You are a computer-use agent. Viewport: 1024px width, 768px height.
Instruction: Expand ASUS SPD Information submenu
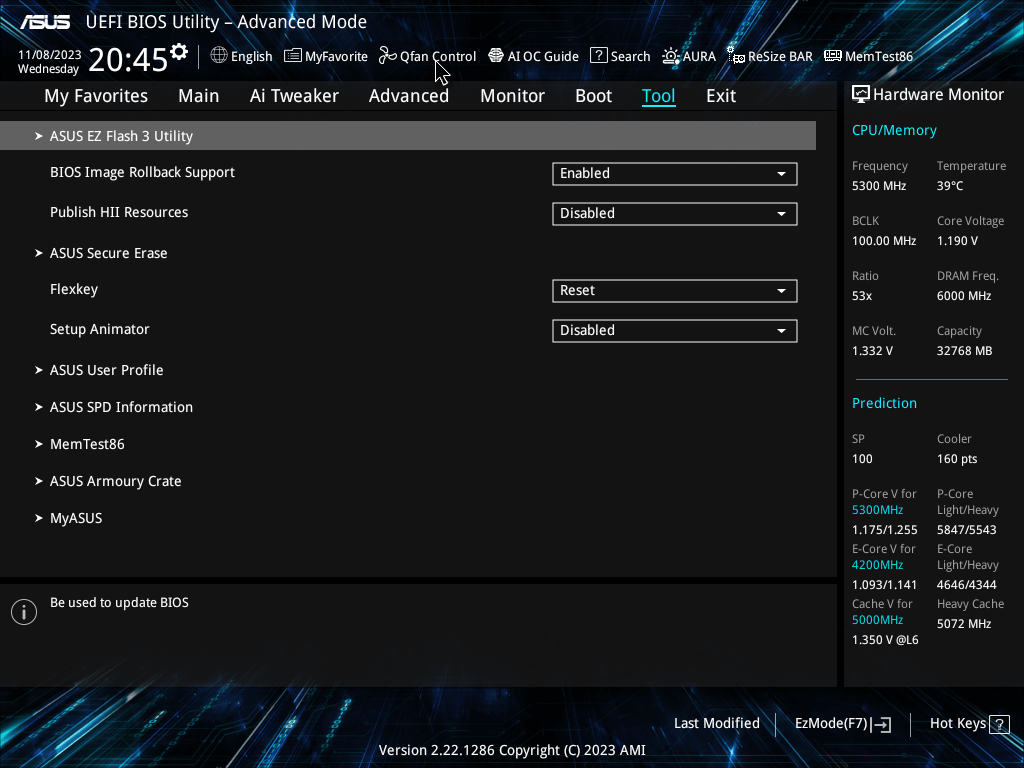point(121,408)
